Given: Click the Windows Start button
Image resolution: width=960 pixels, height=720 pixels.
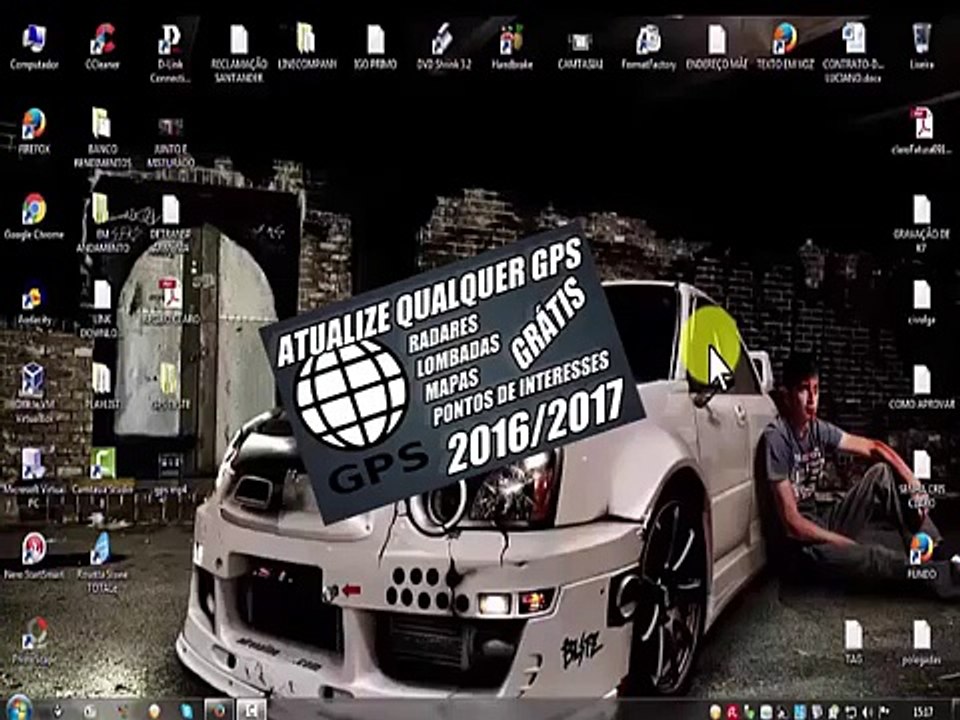Looking at the screenshot, I should tap(18, 709).
